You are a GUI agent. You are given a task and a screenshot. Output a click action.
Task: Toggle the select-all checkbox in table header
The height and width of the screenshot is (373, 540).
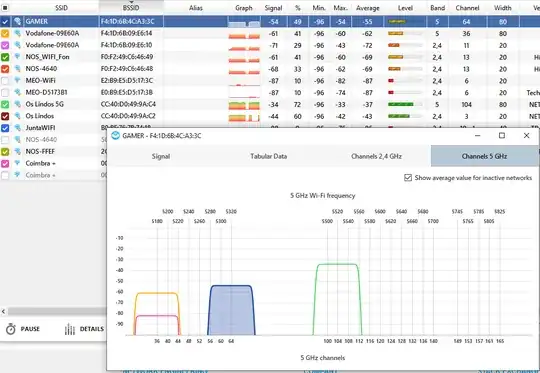tap(5, 8)
